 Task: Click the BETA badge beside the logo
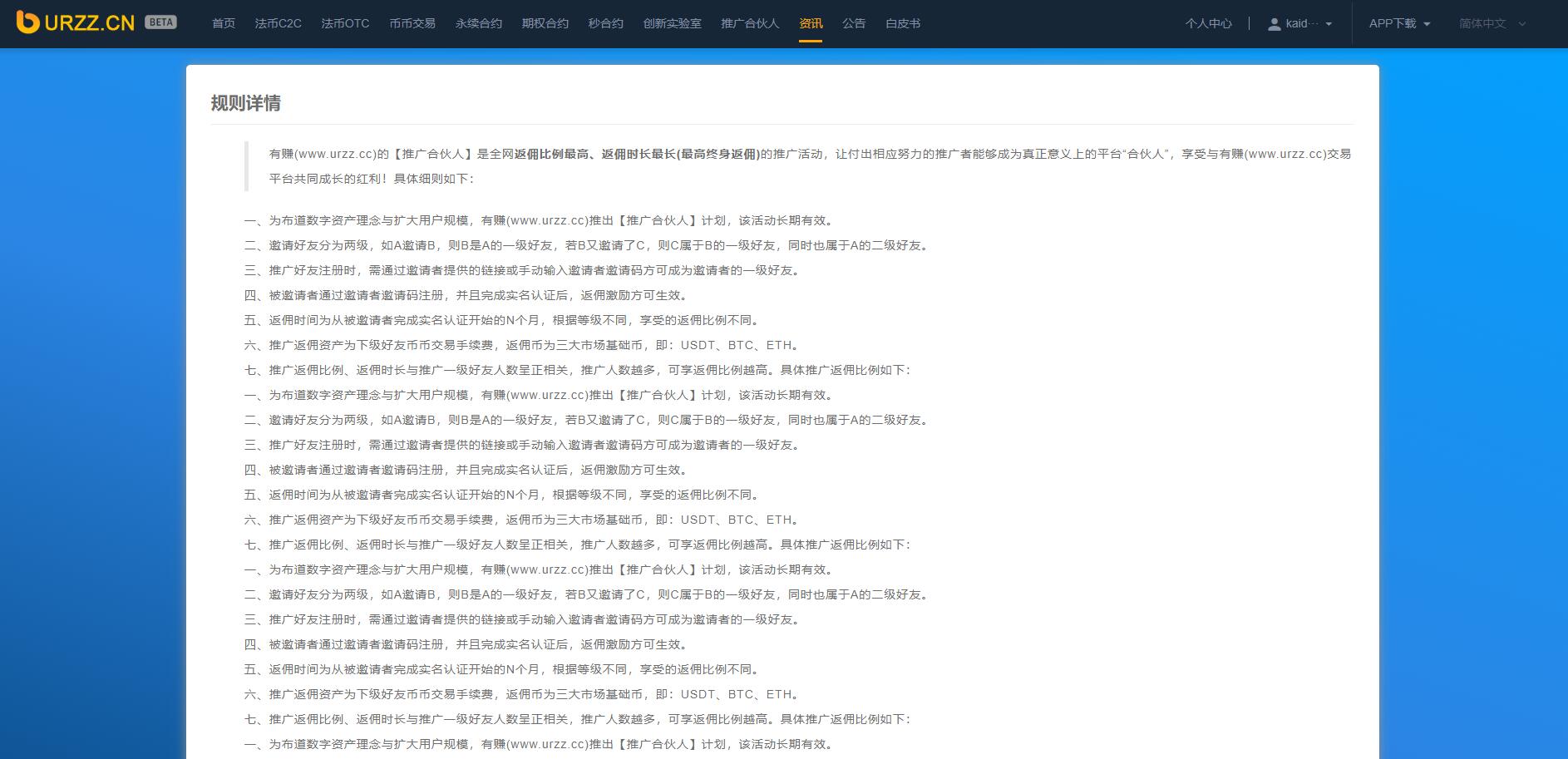(160, 22)
